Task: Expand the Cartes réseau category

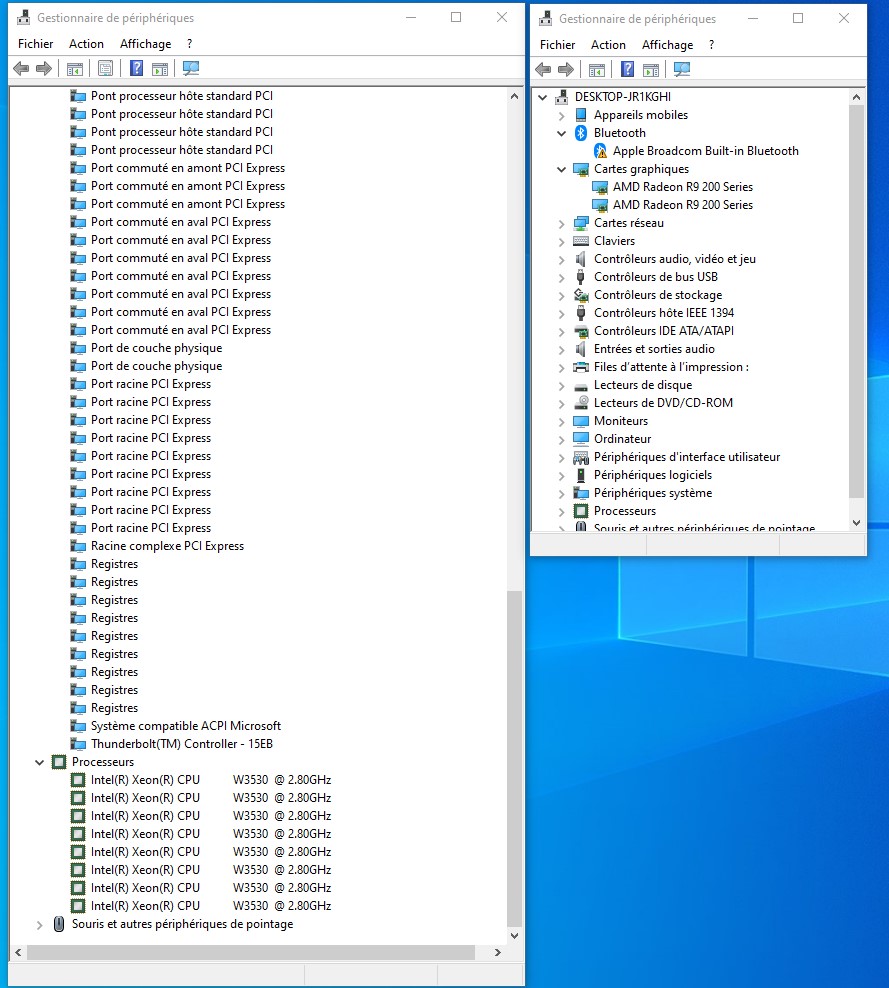Action: [x=562, y=223]
